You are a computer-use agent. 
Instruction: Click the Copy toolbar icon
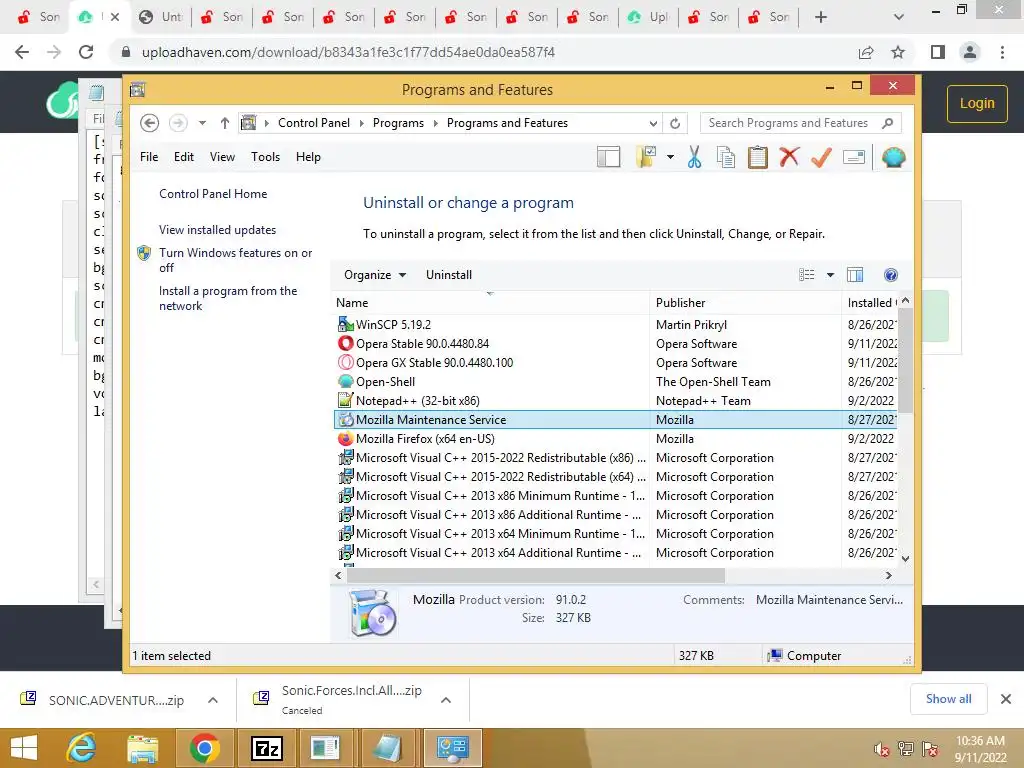pyautogui.click(x=726, y=157)
